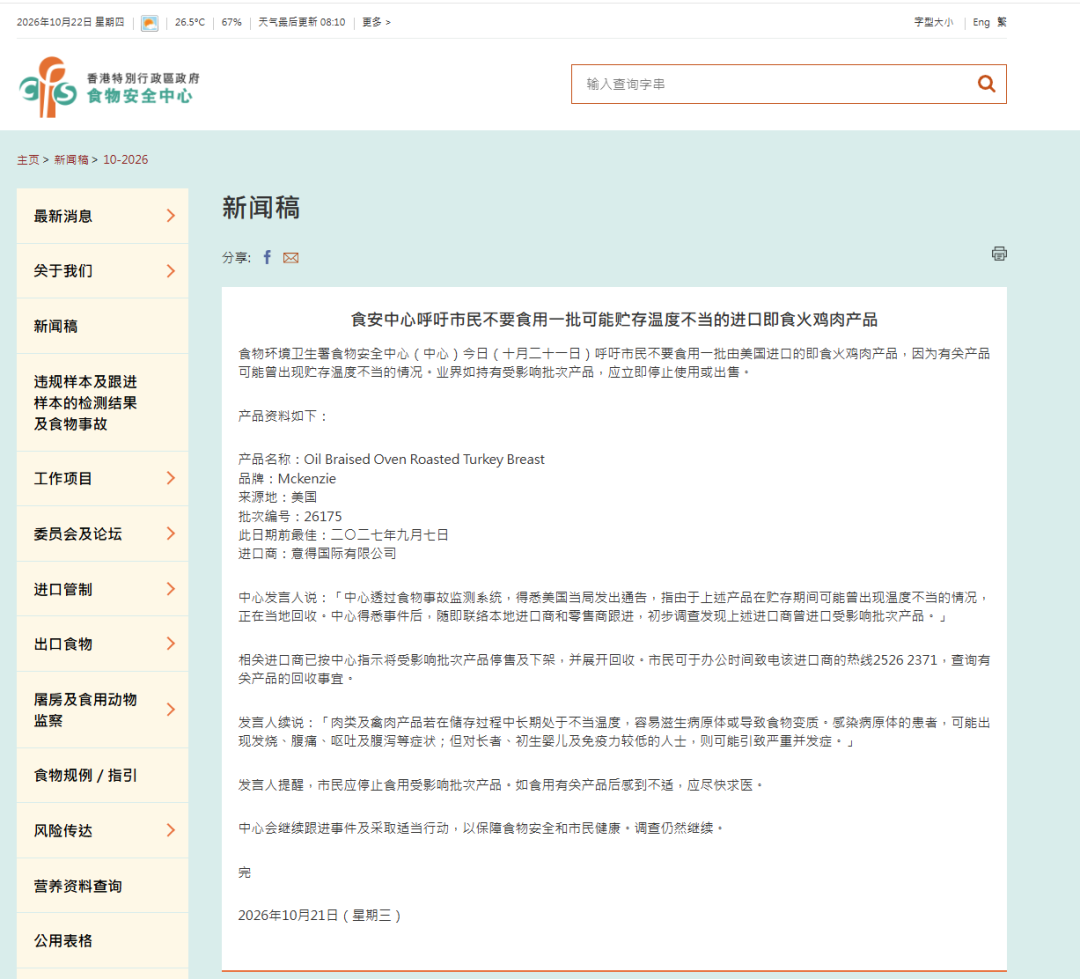1080x979 pixels.
Task: Click the article date 2026年10月21日（星期三）
Action: [x=320, y=915]
